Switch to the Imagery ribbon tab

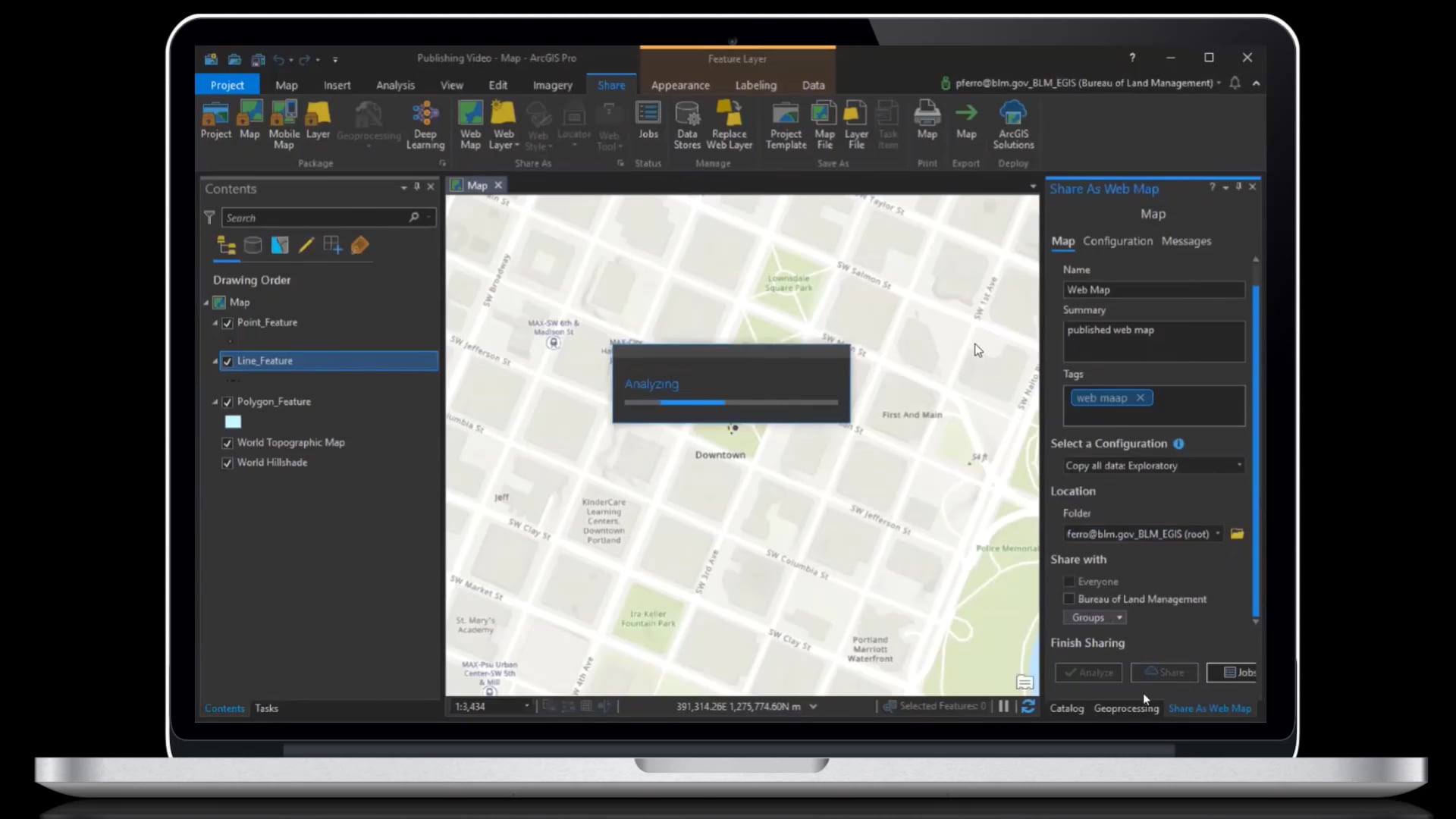(552, 85)
